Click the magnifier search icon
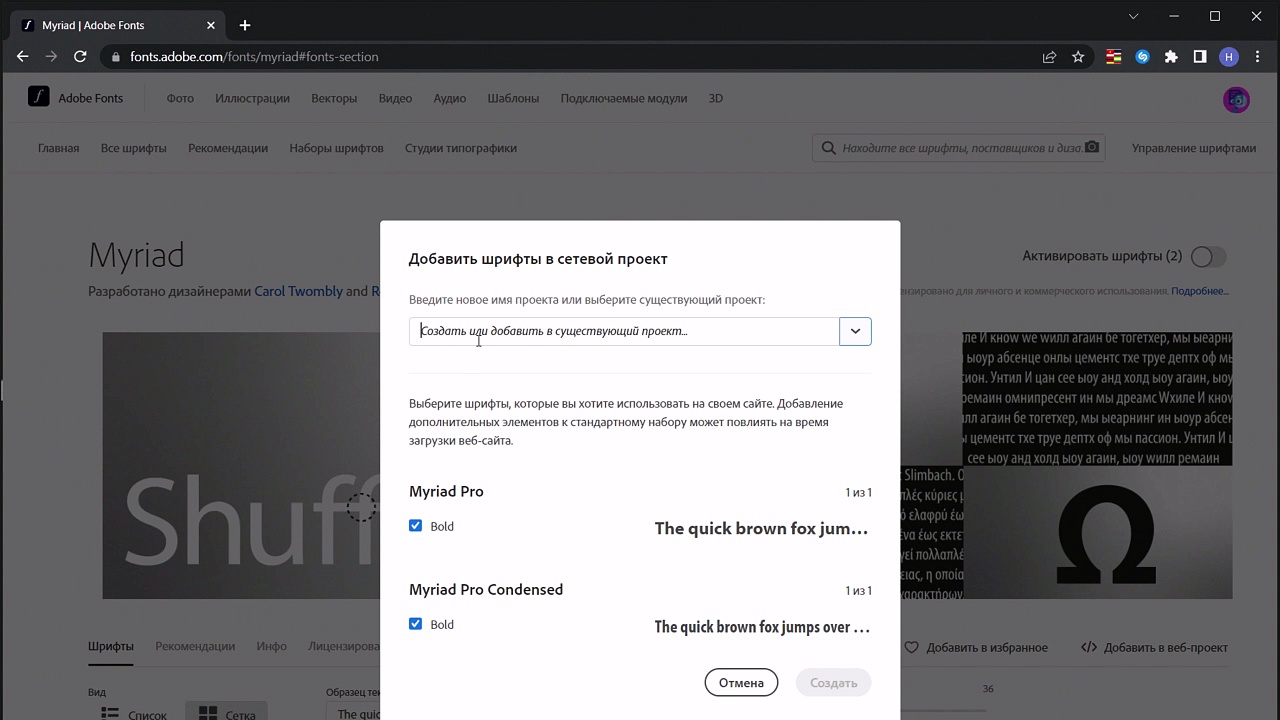1280x720 pixels. pyautogui.click(x=828, y=148)
